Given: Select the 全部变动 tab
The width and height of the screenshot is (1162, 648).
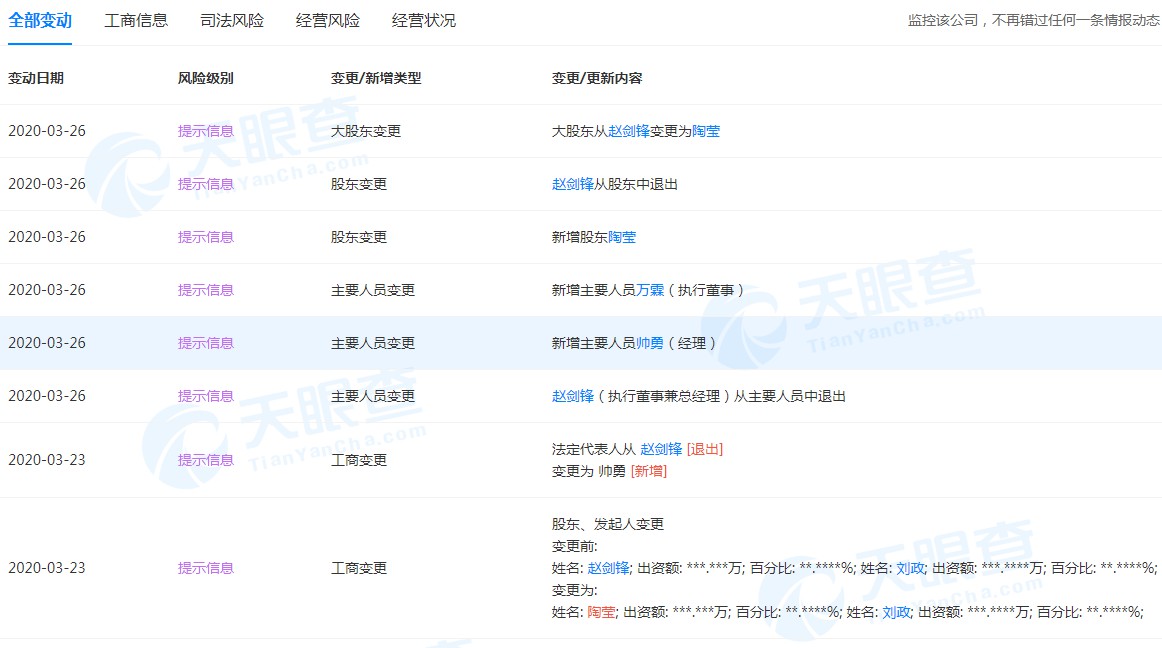Looking at the screenshot, I should tap(40, 20).
